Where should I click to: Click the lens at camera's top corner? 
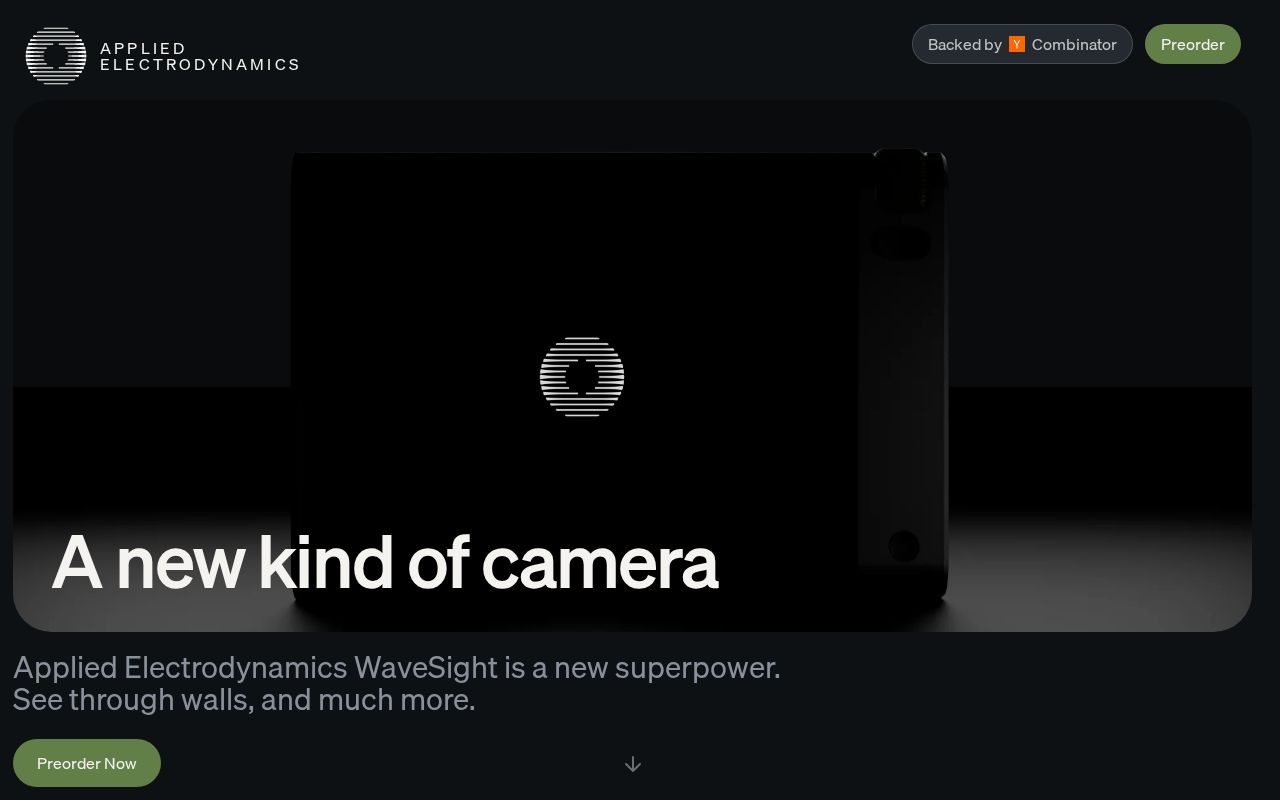(910, 178)
